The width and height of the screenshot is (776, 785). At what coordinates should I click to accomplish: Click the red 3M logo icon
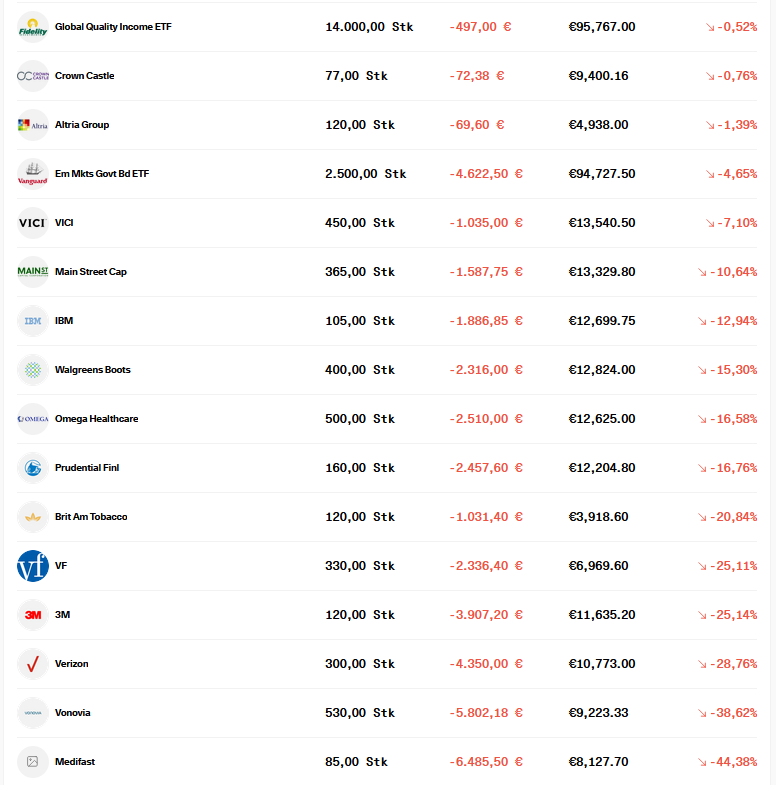point(33,615)
